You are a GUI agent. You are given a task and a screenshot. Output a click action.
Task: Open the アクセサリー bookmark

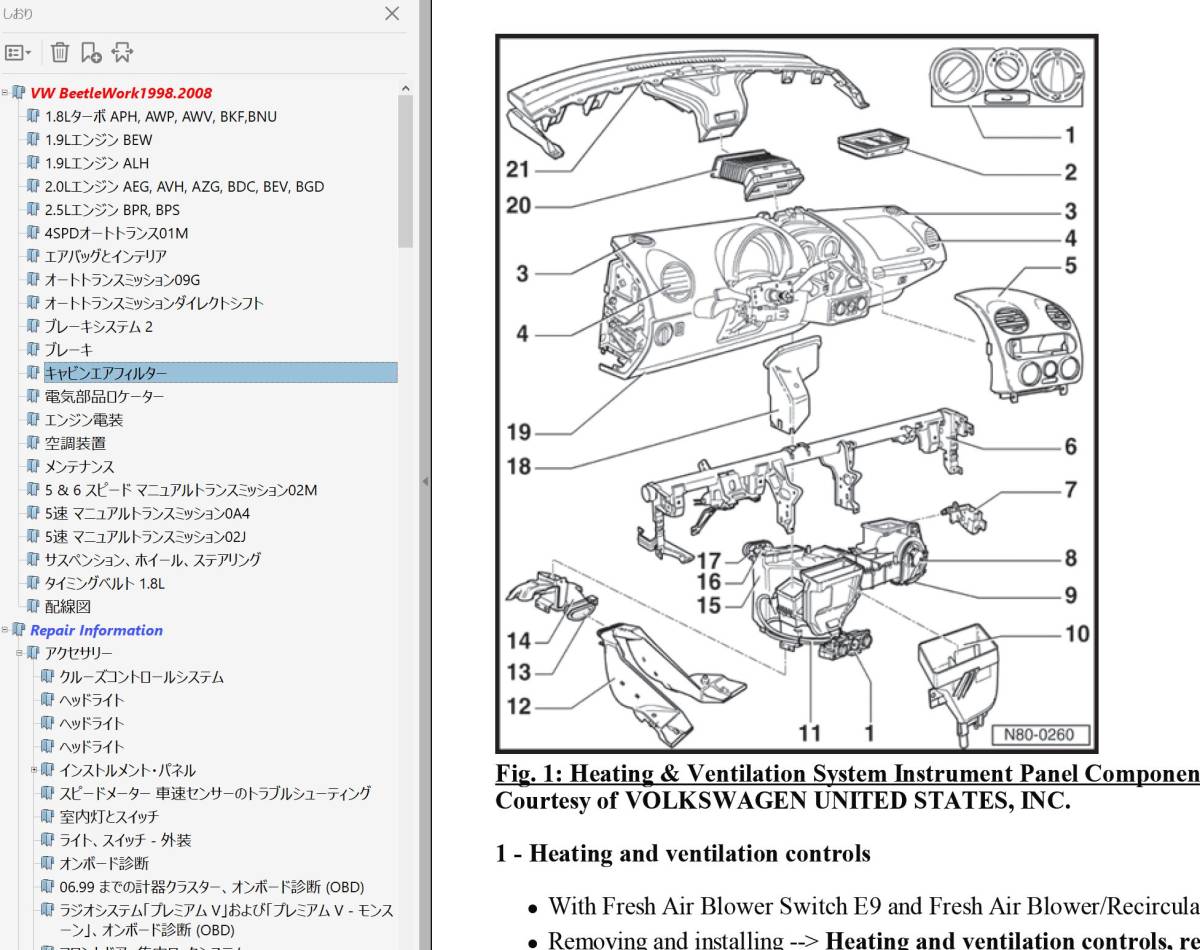79,653
